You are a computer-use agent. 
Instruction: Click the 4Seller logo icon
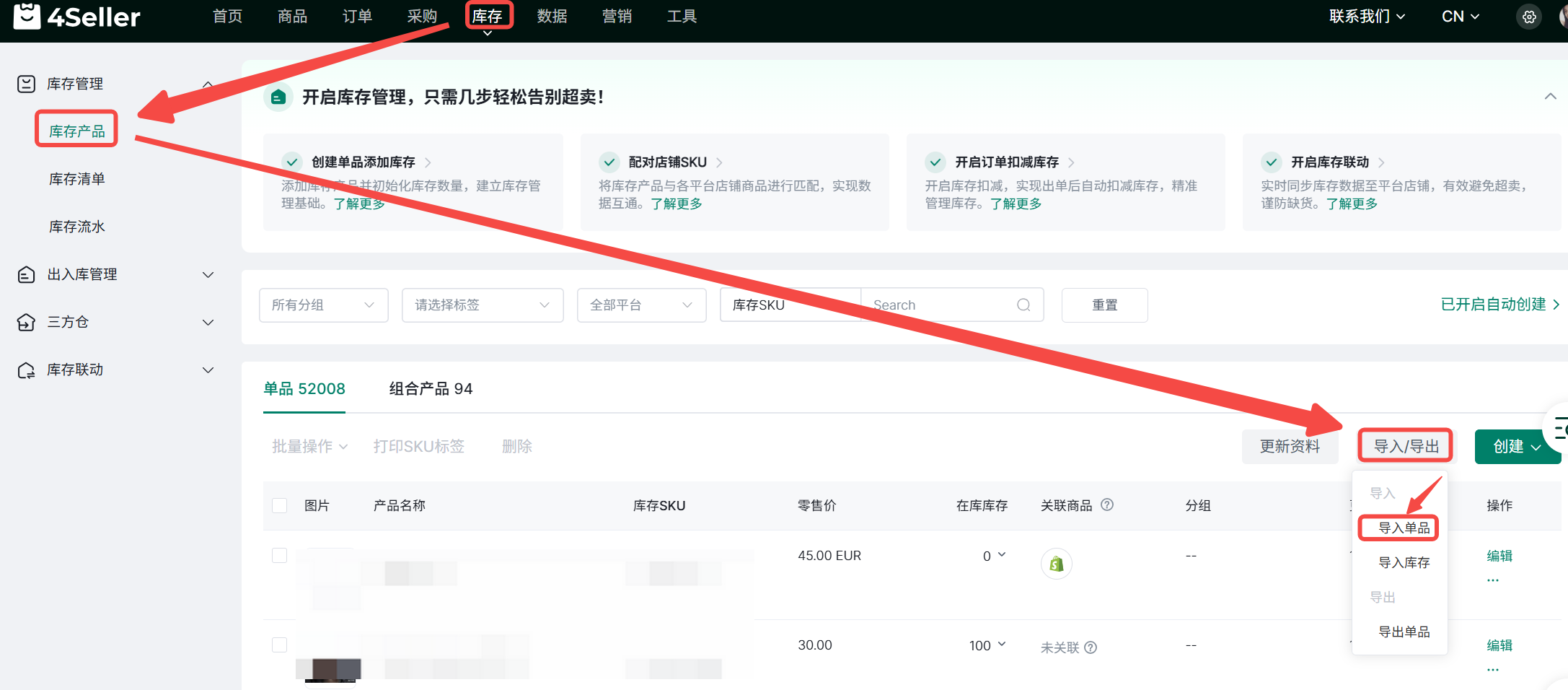[x=27, y=16]
